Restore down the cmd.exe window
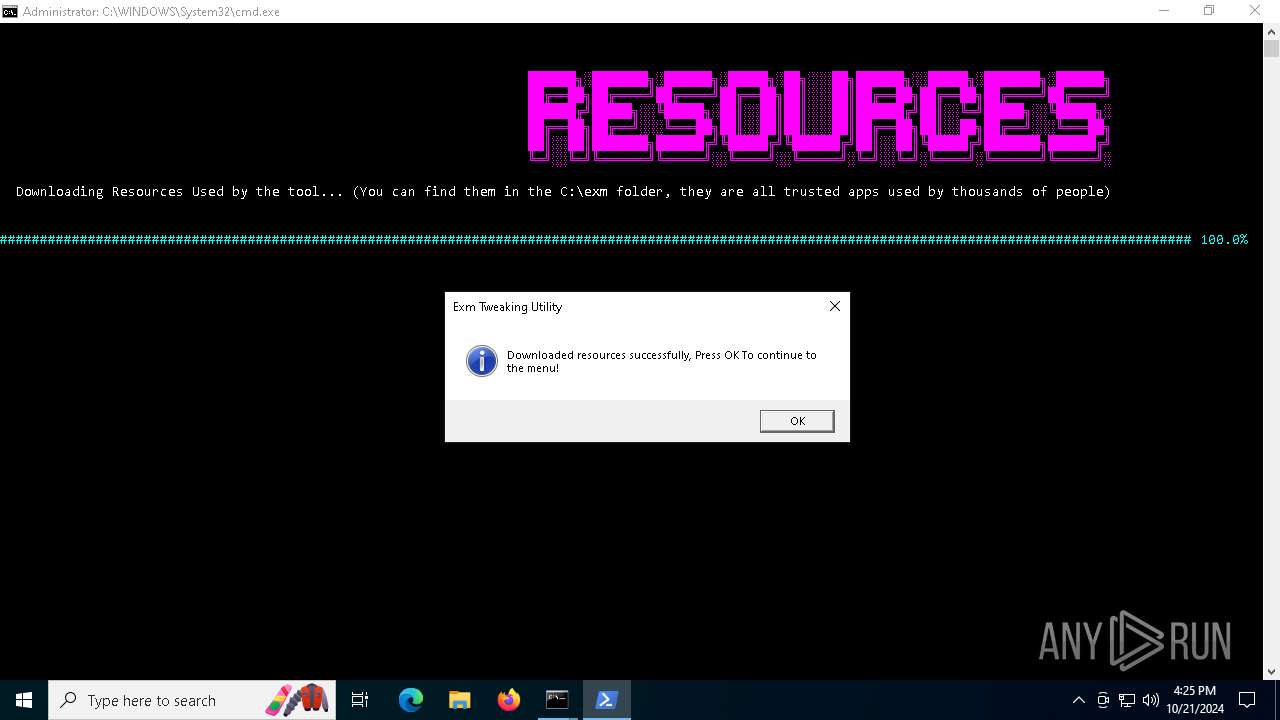The width and height of the screenshot is (1280, 720). [x=1209, y=11]
